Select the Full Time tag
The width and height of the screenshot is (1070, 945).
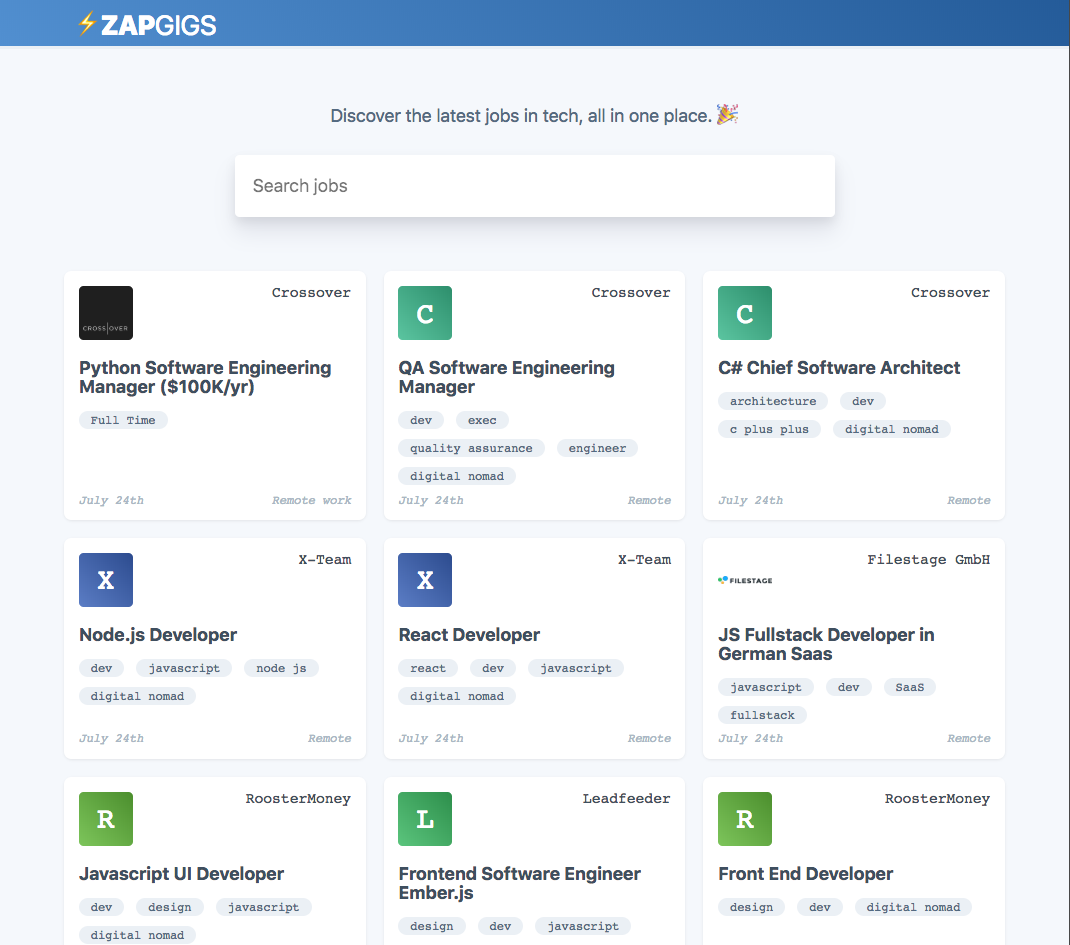(123, 420)
